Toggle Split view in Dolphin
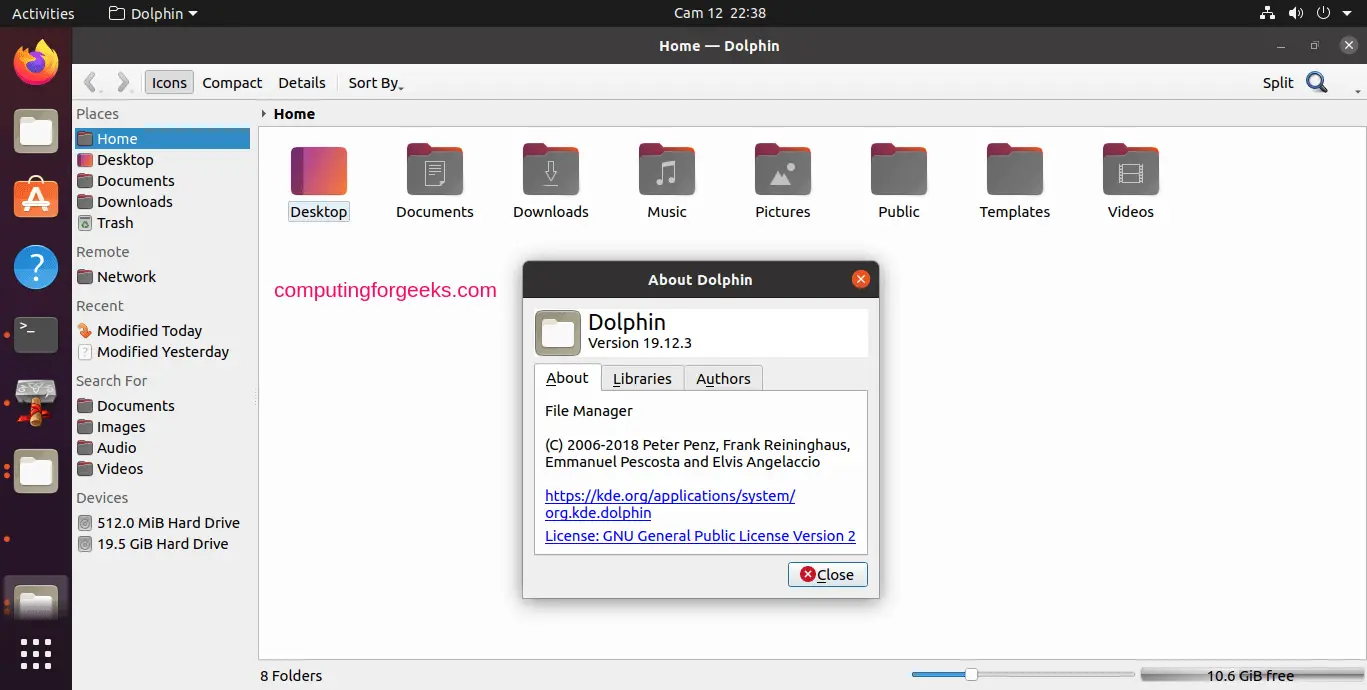Screen dimensions: 1367x690 click(1277, 82)
